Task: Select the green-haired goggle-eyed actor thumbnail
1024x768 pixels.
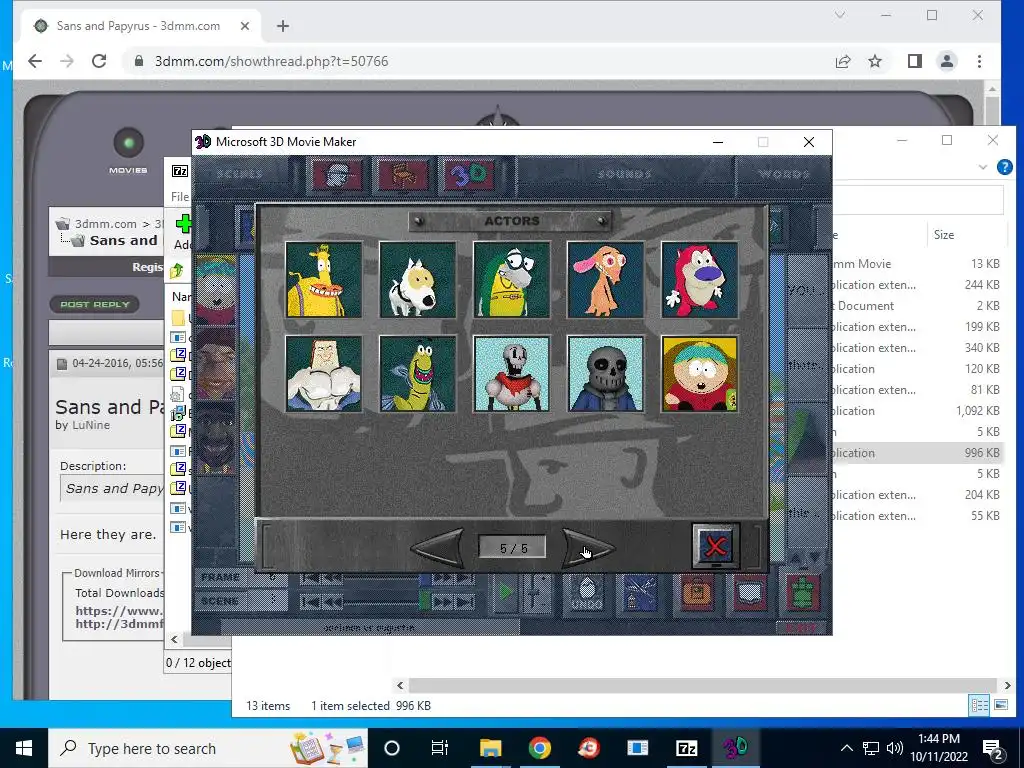Action: 511,280
